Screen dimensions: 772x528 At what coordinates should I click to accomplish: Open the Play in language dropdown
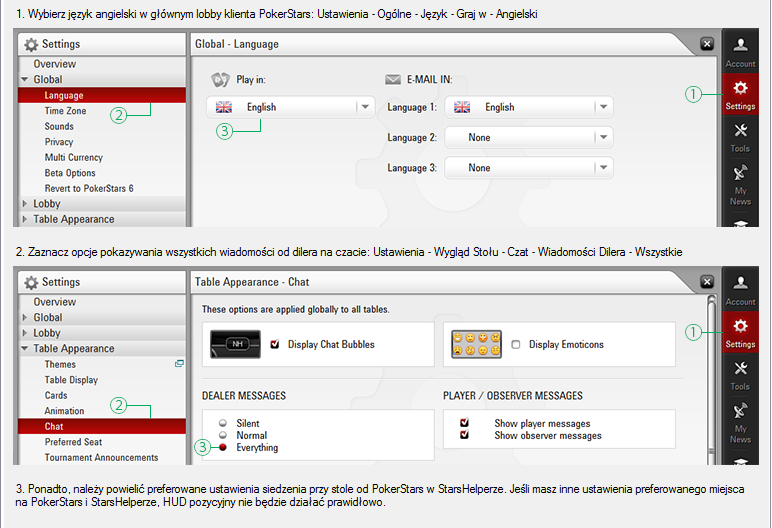coord(290,107)
